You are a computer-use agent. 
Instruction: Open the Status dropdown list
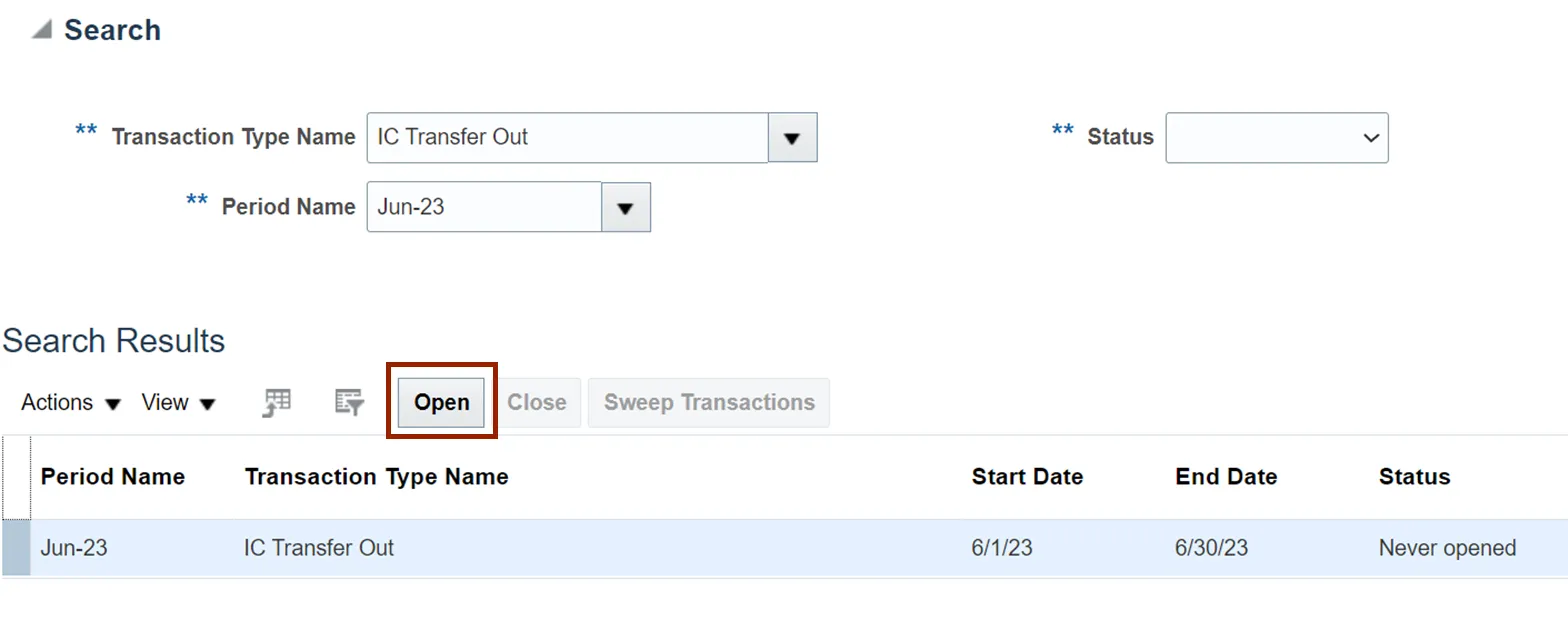tap(1277, 138)
